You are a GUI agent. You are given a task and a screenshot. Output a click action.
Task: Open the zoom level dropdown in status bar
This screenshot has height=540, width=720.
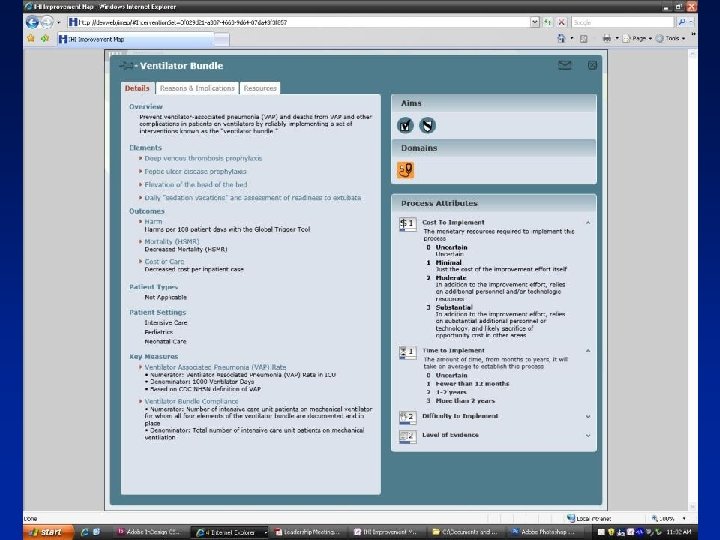tap(684, 518)
